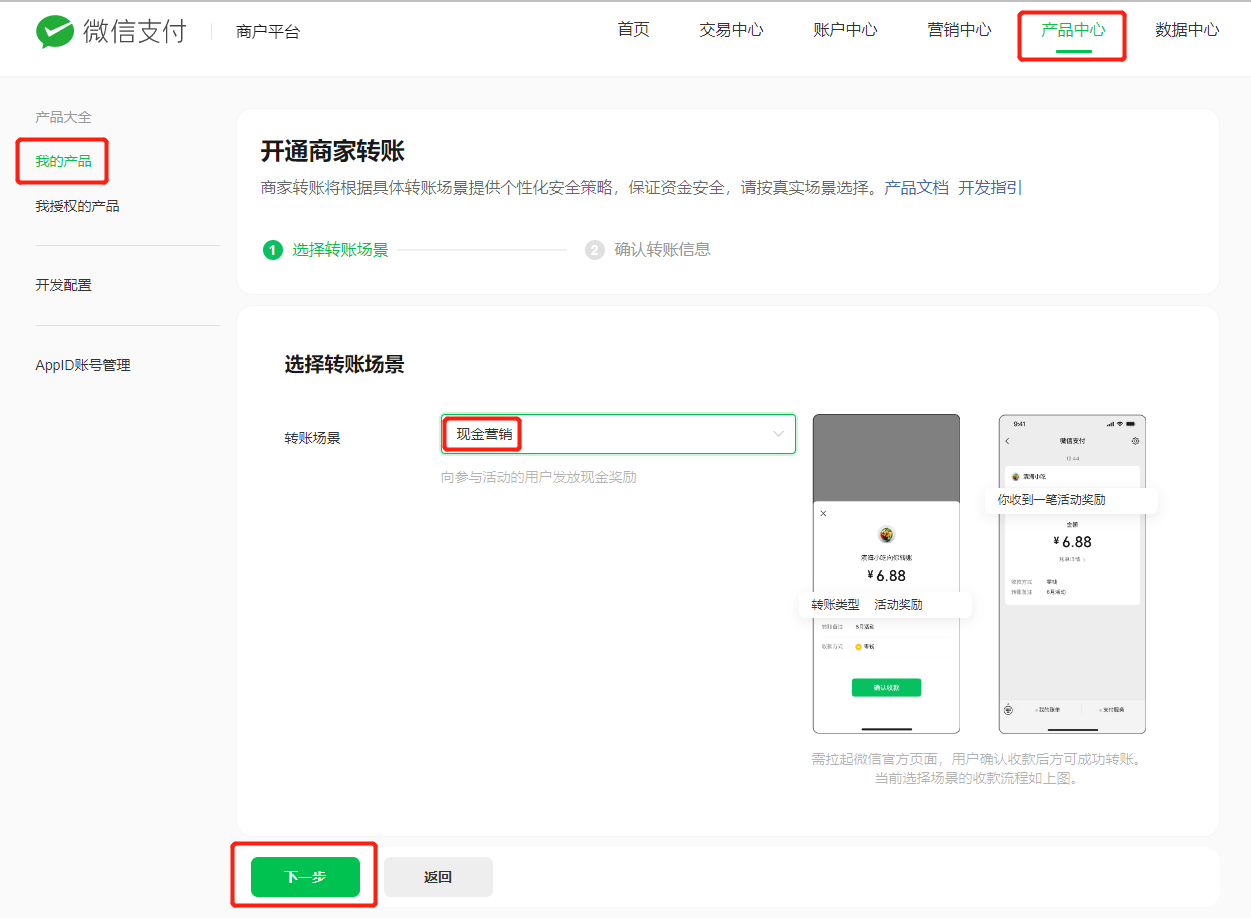Open 我授权的产品 in the sidebar

[x=77, y=206]
